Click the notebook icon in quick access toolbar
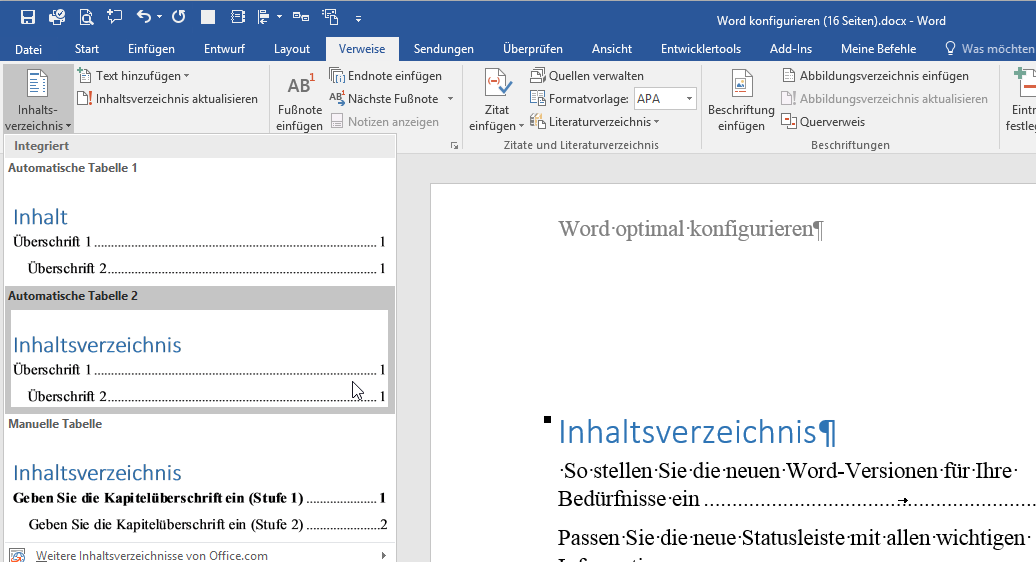Image resolution: width=1036 pixels, height=562 pixels. (237, 17)
